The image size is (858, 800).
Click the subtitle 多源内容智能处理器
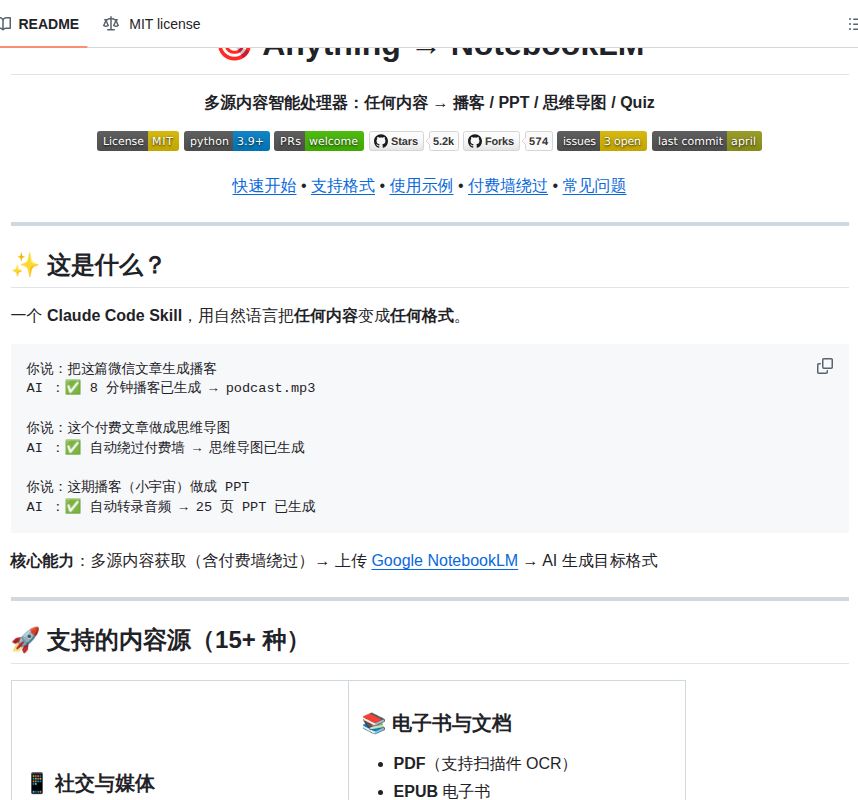(x=276, y=102)
